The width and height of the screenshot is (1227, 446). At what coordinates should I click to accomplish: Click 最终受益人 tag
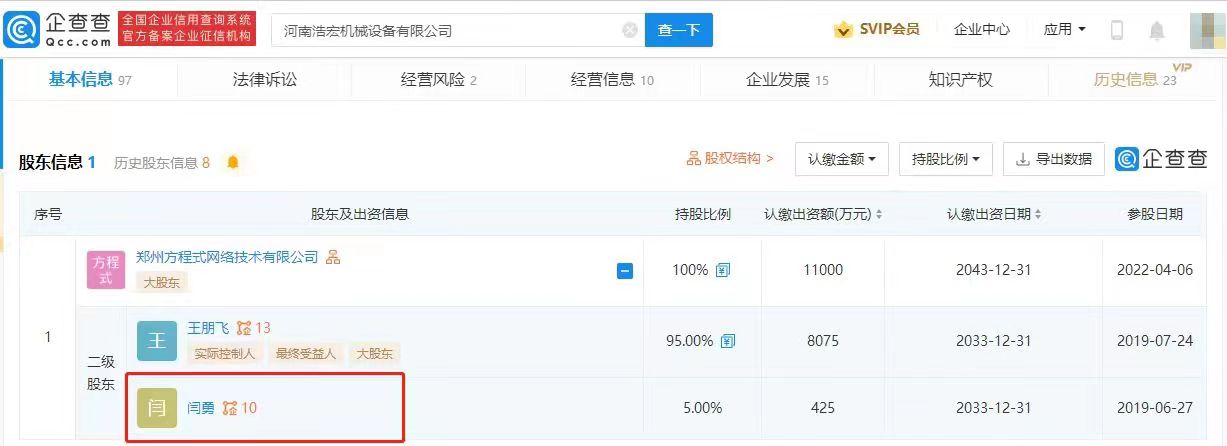(x=307, y=353)
